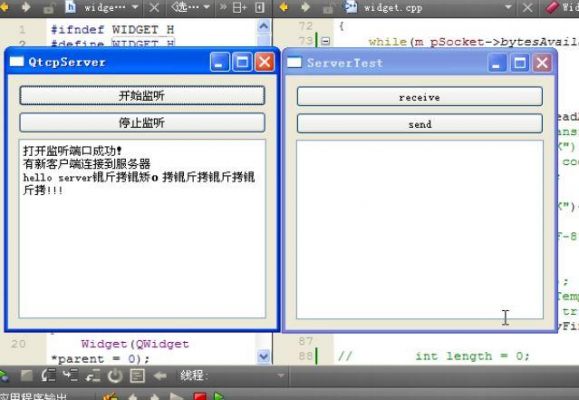The height and width of the screenshot is (400, 579).
Task: Click the QtcpServer title bar window icon
Action: point(17,61)
